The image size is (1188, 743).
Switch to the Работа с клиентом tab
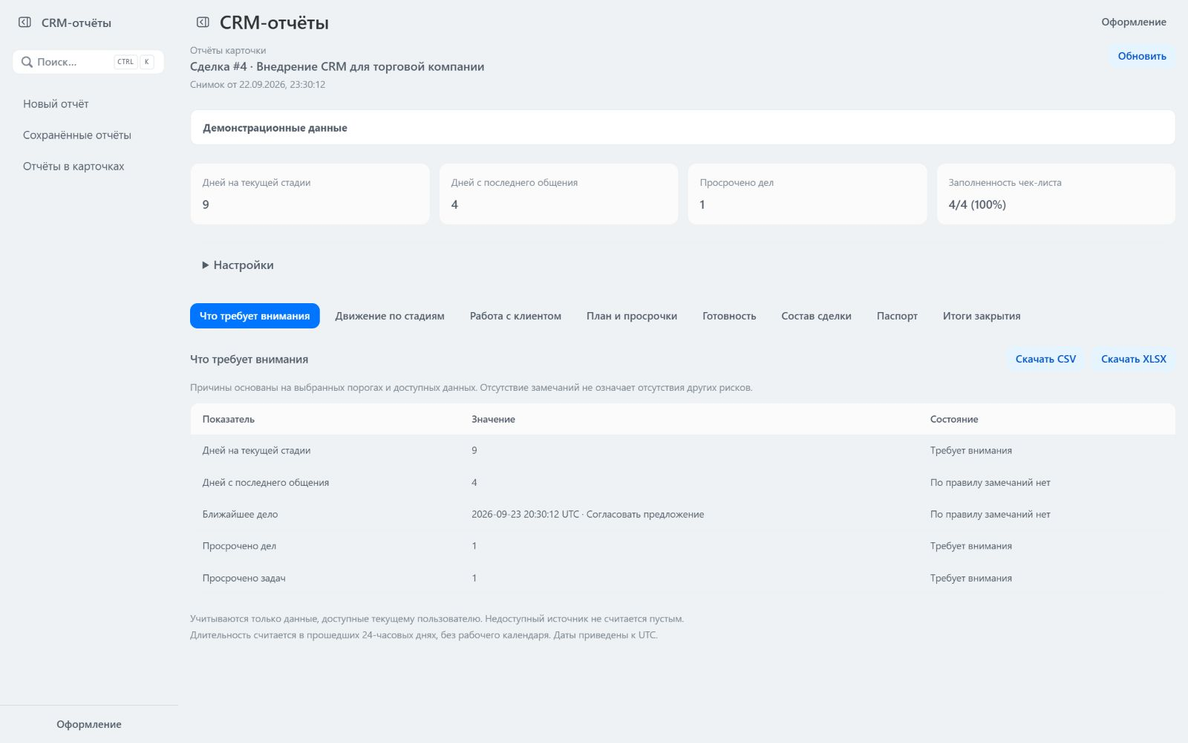point(515,316)
